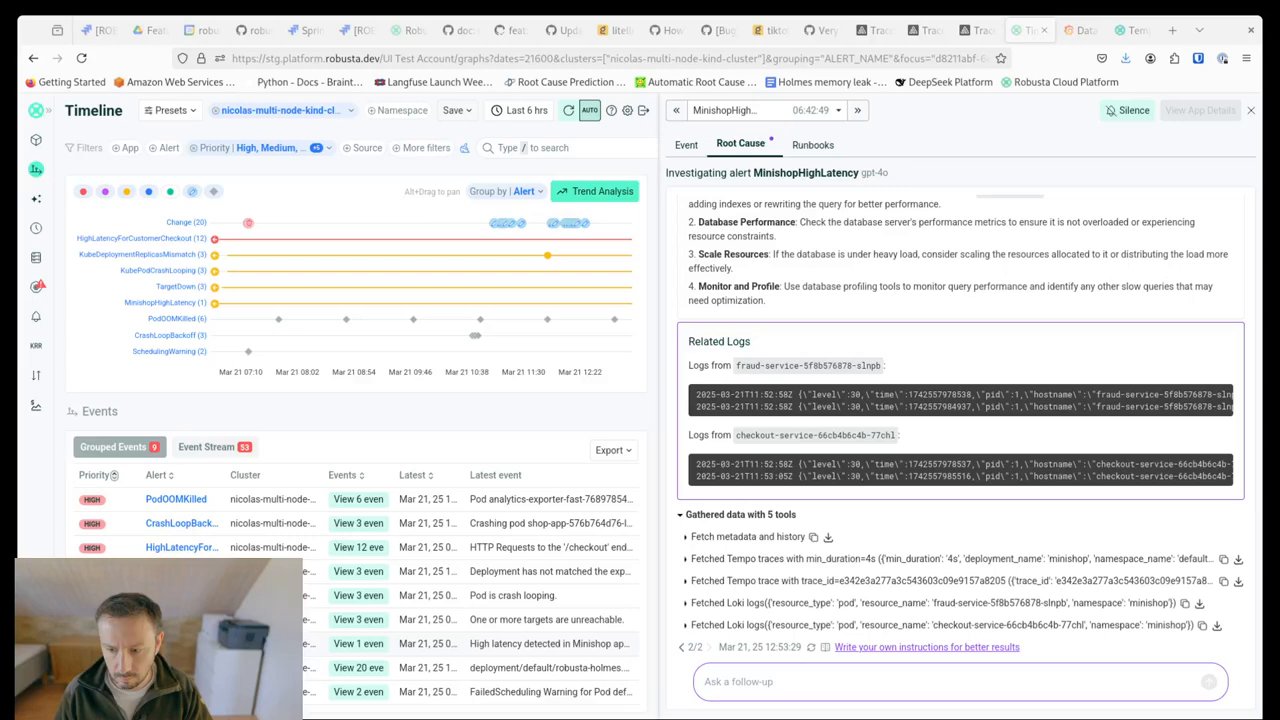Sort the table by Priority column

pos(99,475)
